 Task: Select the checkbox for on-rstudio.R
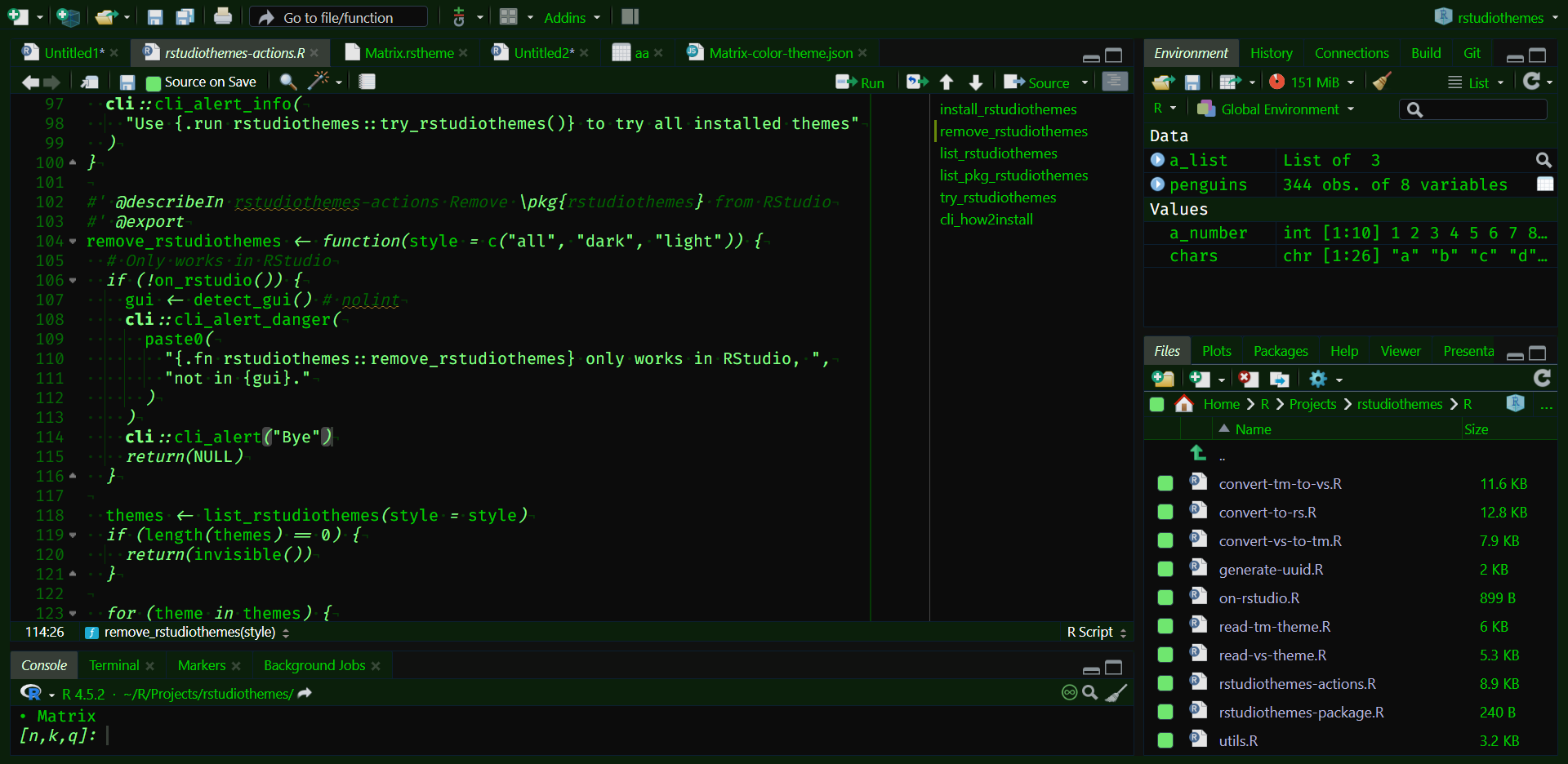[1165, 597]
